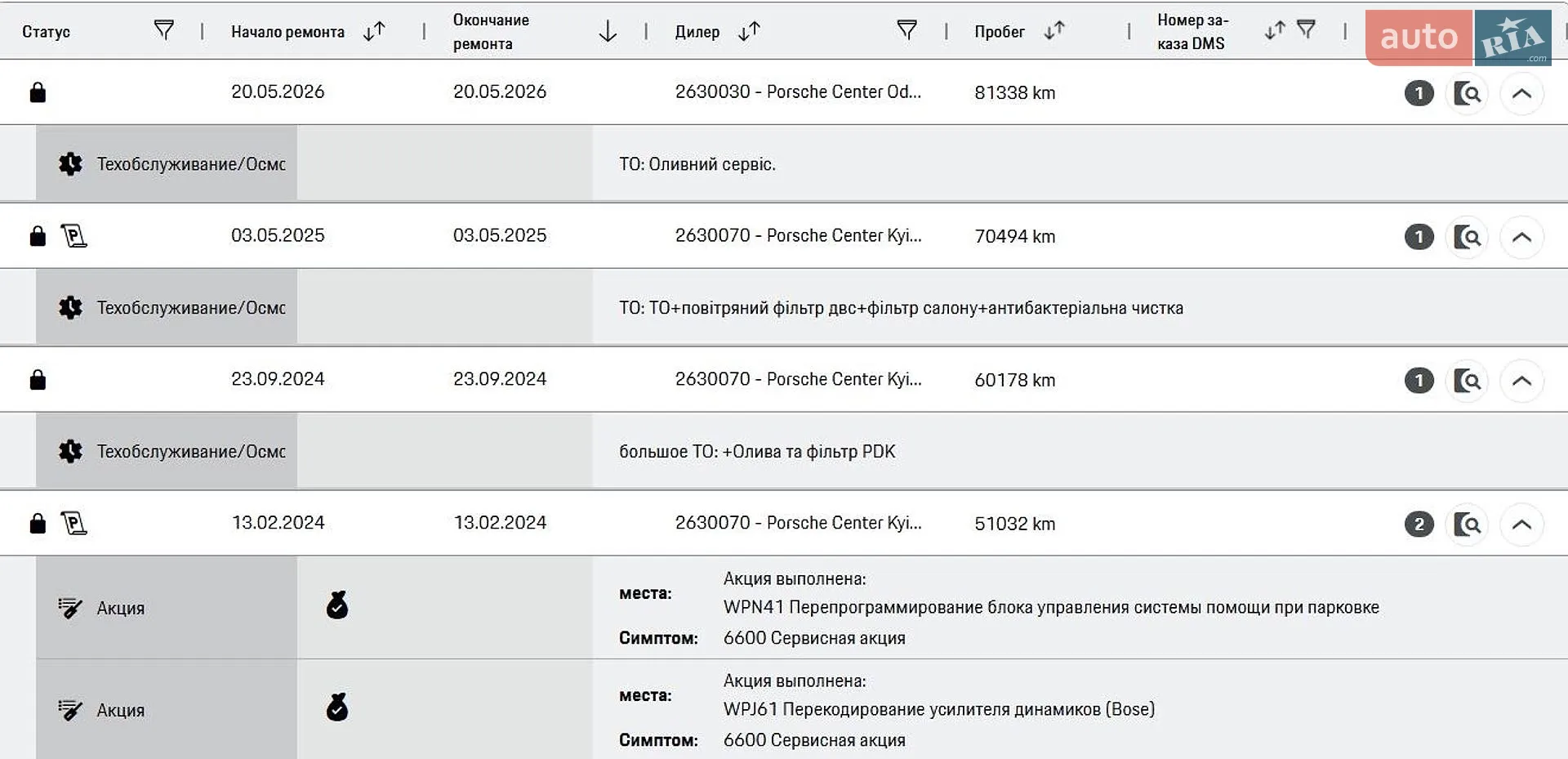Click mileage value 70494 km
This screenshot has width=1568, height=759.
[x=1015, y=237]
